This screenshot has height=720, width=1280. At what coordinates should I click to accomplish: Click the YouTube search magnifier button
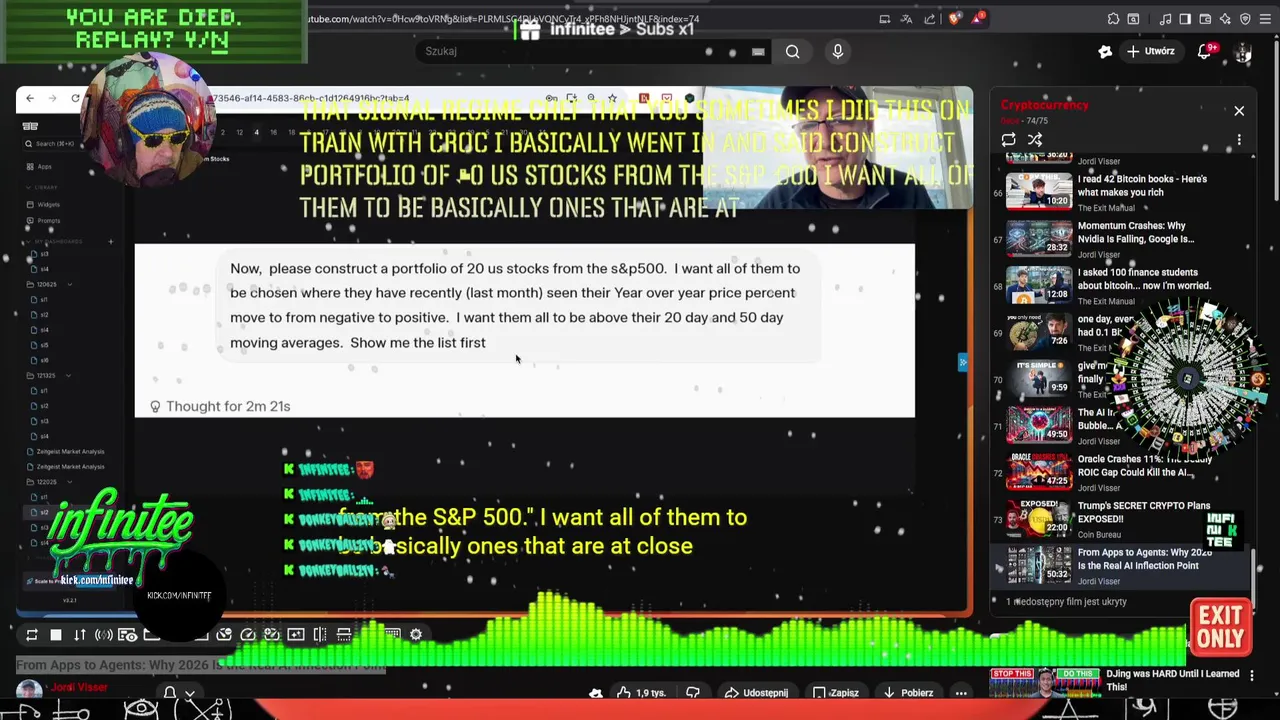[x=792, y=51]
